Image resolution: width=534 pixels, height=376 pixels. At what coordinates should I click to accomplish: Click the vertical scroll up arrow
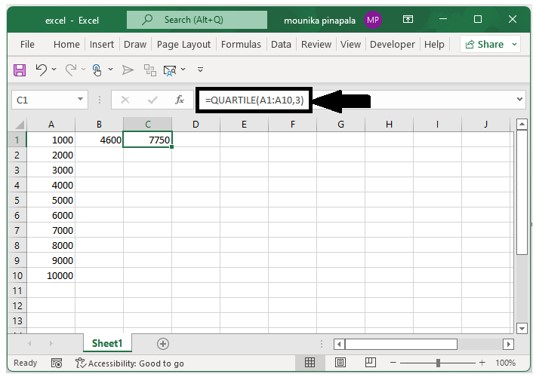pos(522,124)
